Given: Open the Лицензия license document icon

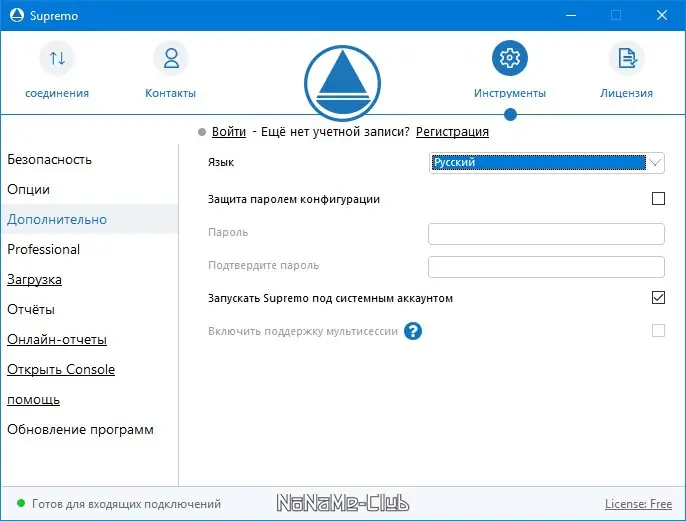Looking at the screenshot, I should point(626,58).
